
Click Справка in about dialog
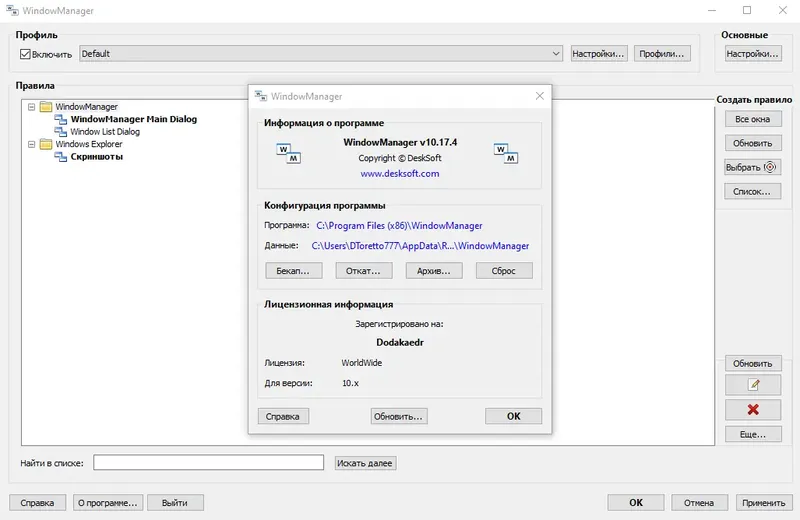pyautogui.click(x=283, y=416)
